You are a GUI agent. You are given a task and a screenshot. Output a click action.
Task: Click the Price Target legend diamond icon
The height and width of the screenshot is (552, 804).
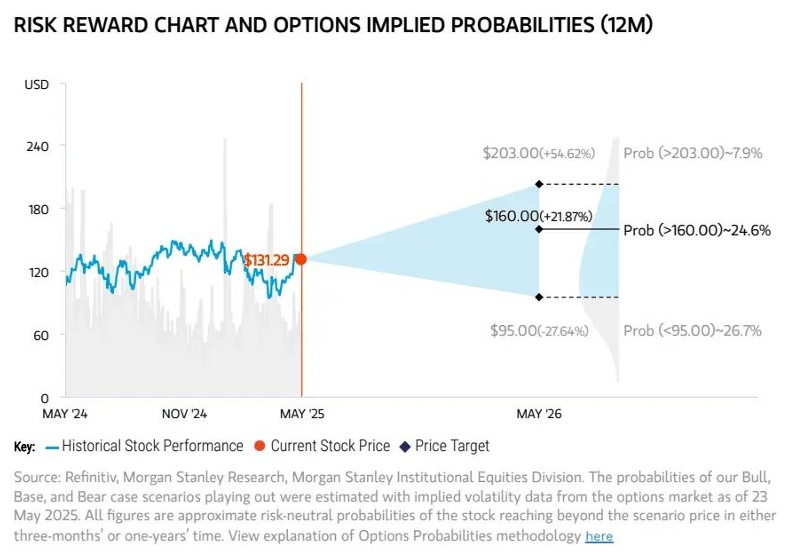pos(404,446)
